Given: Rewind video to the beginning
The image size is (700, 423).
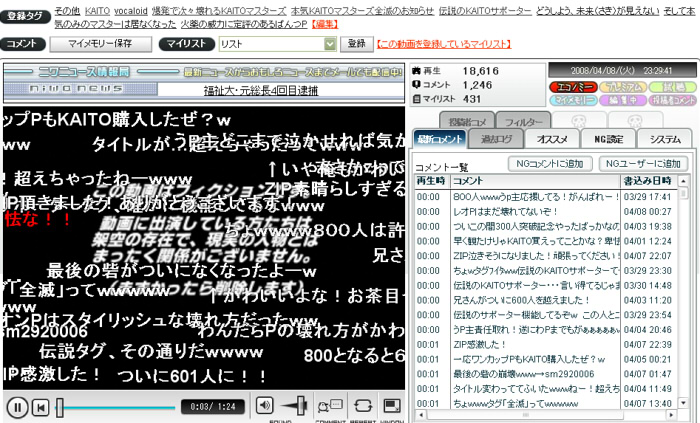Looking at the screenshot, I should point(41,407).
